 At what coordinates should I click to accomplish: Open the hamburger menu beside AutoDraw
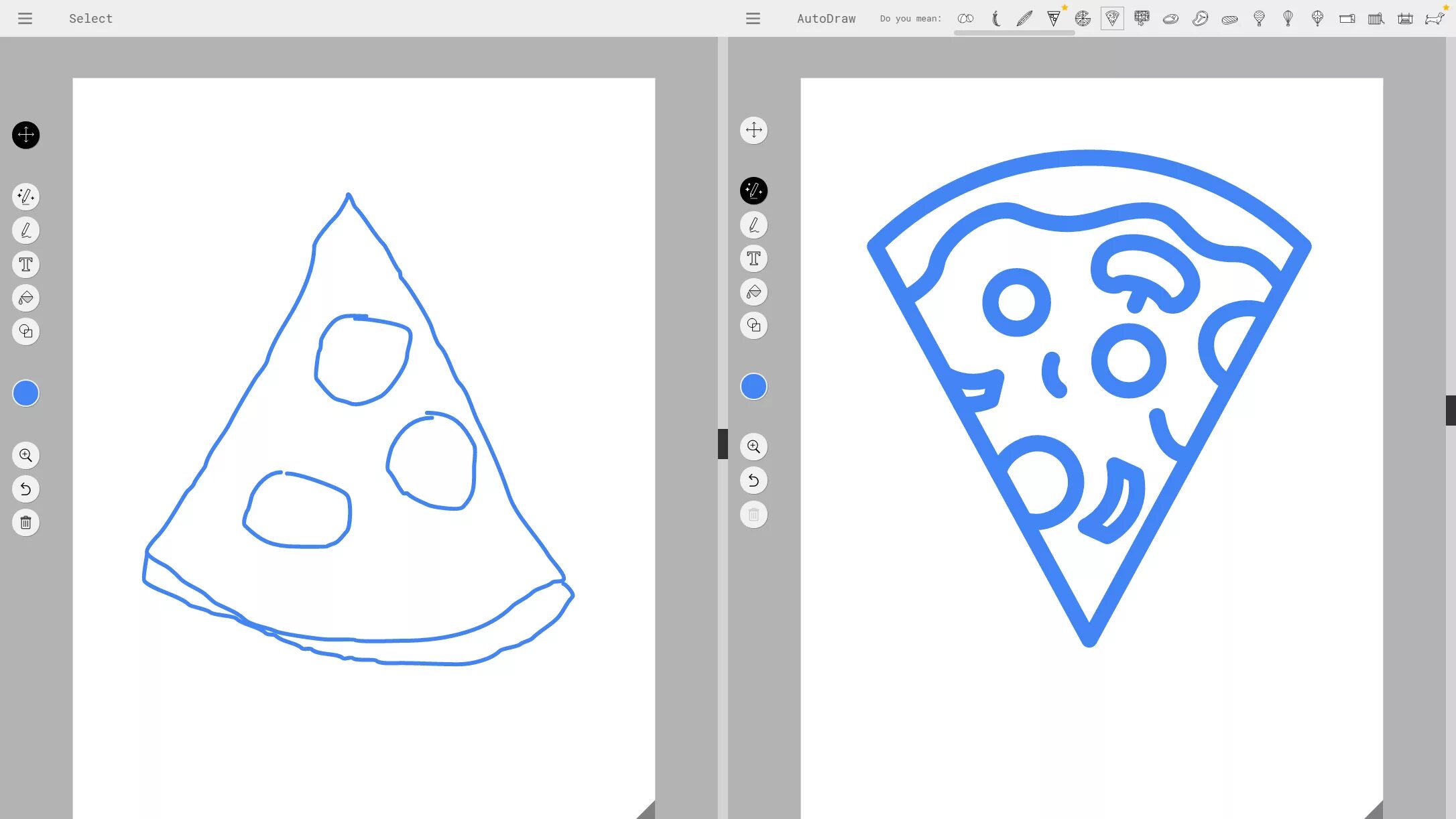(x=753, y=19)
